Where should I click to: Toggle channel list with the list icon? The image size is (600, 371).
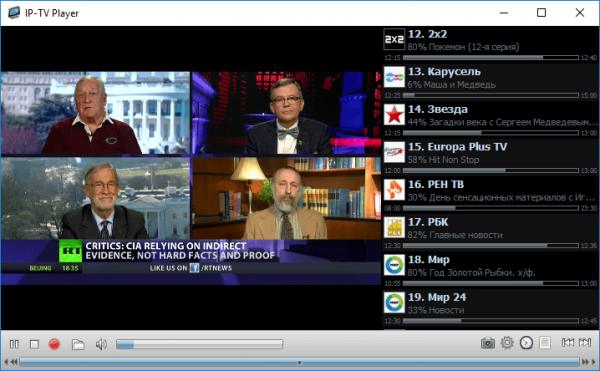[545, 342]
